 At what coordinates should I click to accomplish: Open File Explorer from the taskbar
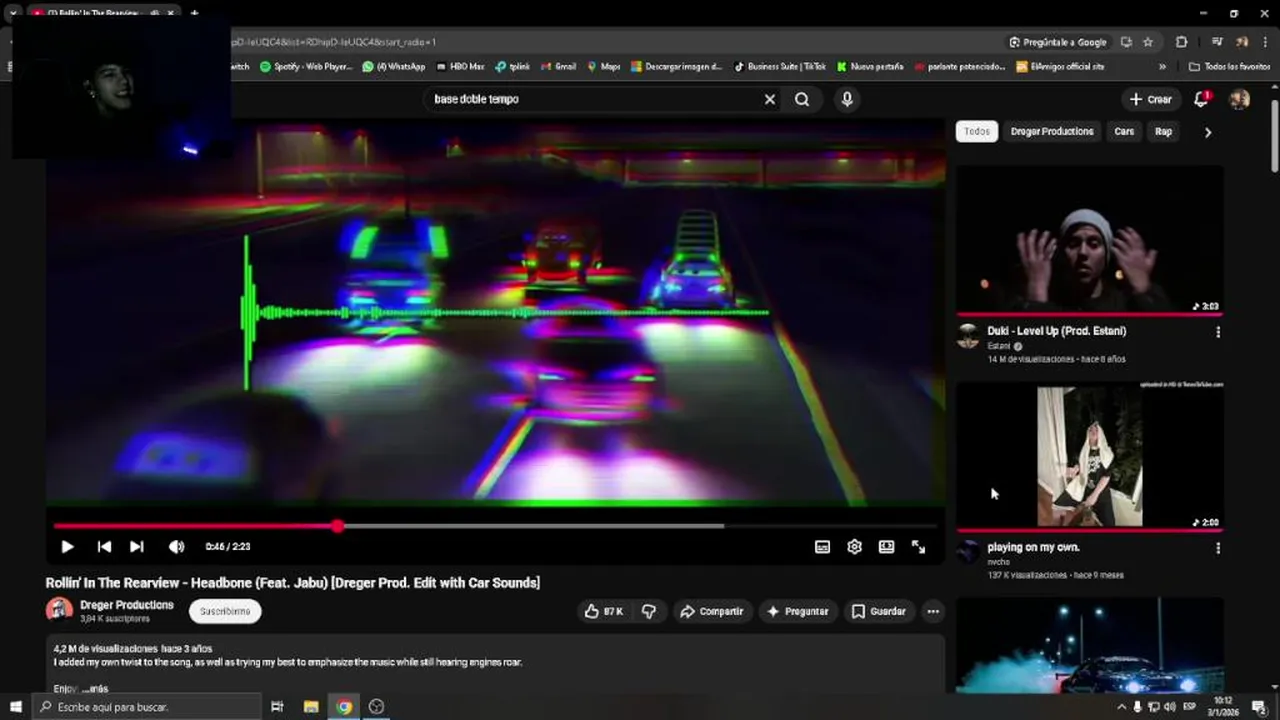tap(311, 707)
